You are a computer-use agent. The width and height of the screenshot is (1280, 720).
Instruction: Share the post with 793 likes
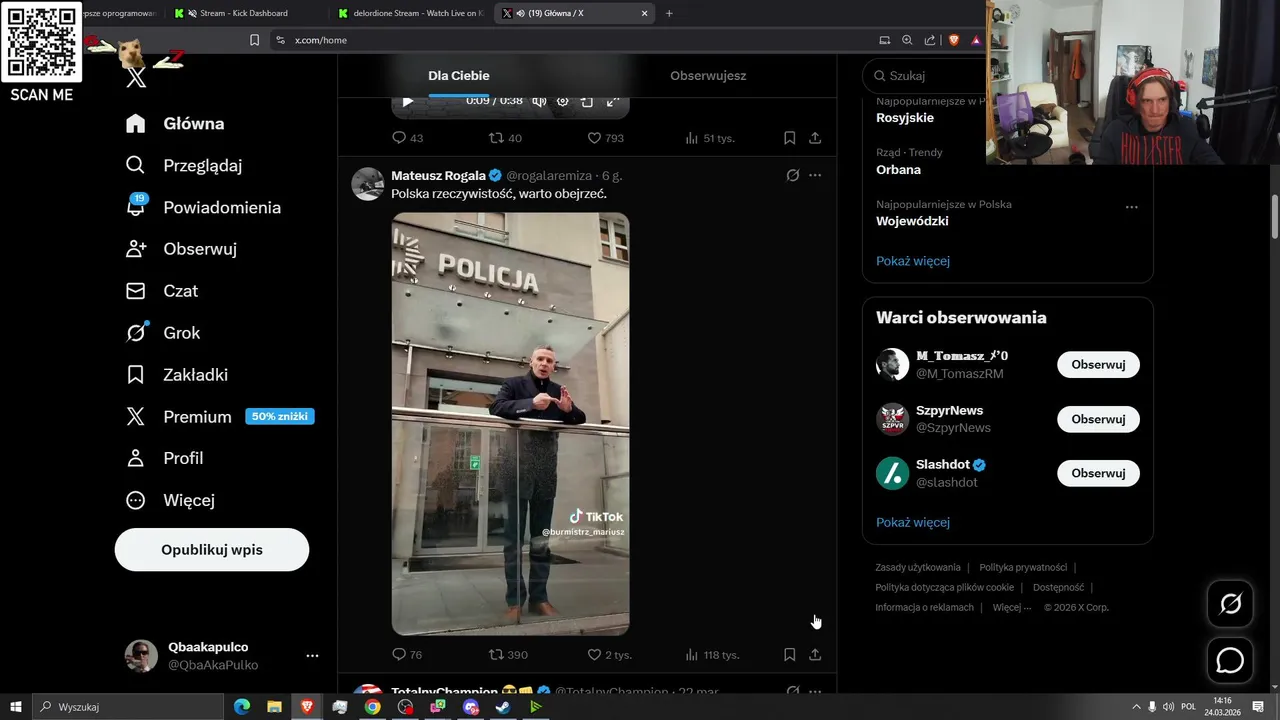(x=815, y=138)
